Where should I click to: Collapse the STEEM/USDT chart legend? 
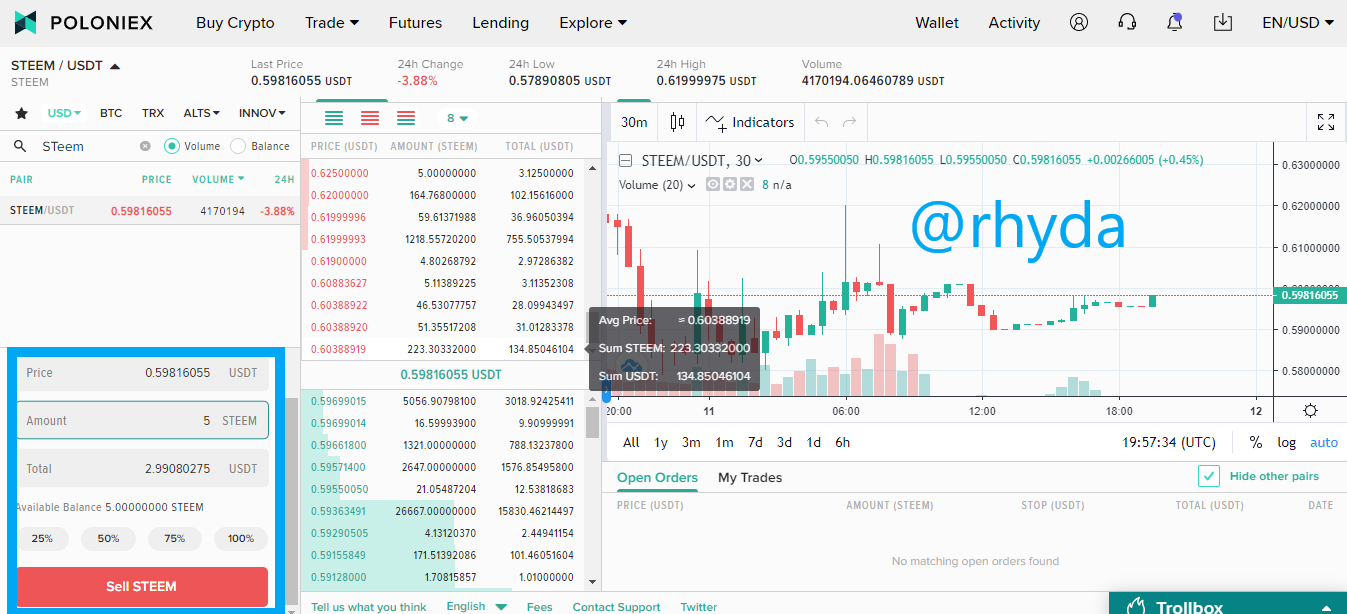(626, 160)
